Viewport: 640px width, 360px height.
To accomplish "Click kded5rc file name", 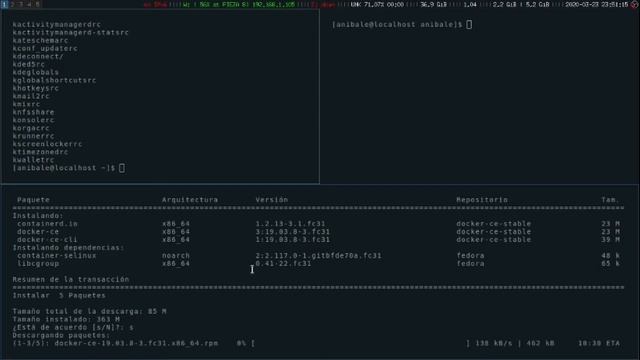I will [29, 64].
